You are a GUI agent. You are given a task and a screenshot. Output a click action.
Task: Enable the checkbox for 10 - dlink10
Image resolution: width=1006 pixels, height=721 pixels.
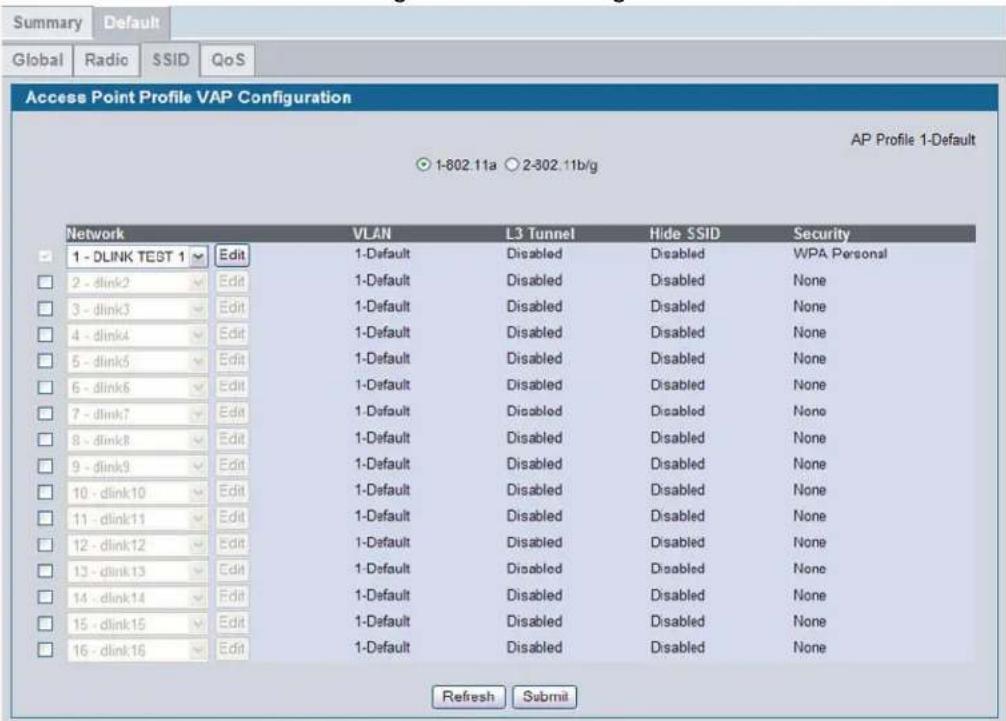[45, 493]
